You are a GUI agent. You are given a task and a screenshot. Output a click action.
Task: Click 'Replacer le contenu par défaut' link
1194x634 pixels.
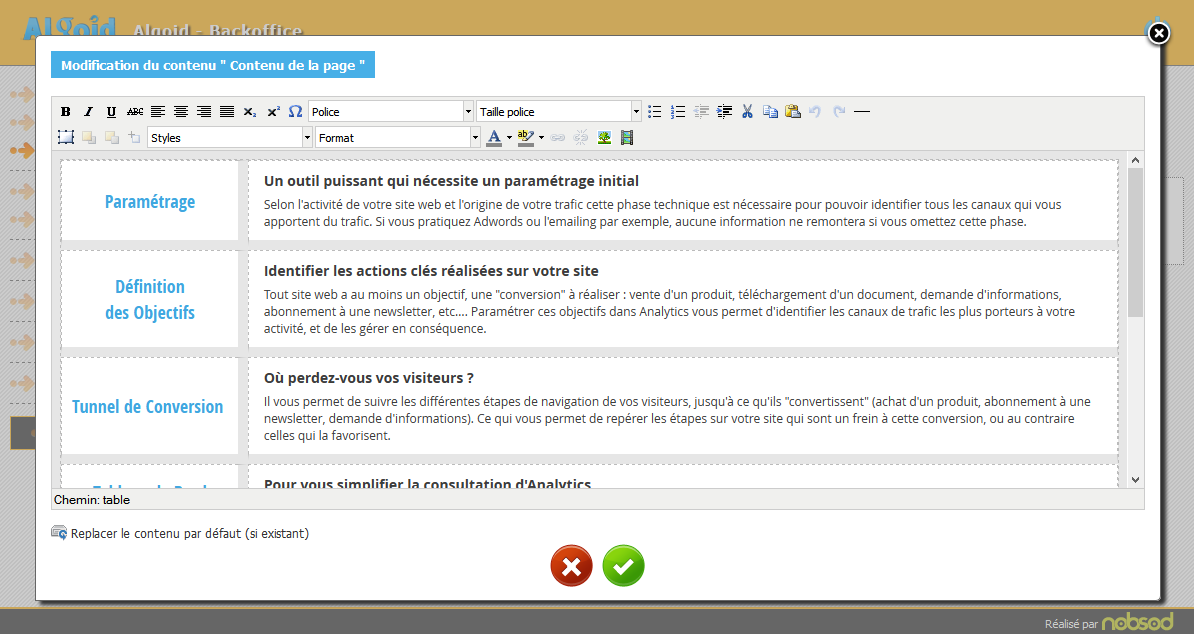pyautogui.click(x=190, y=534)
